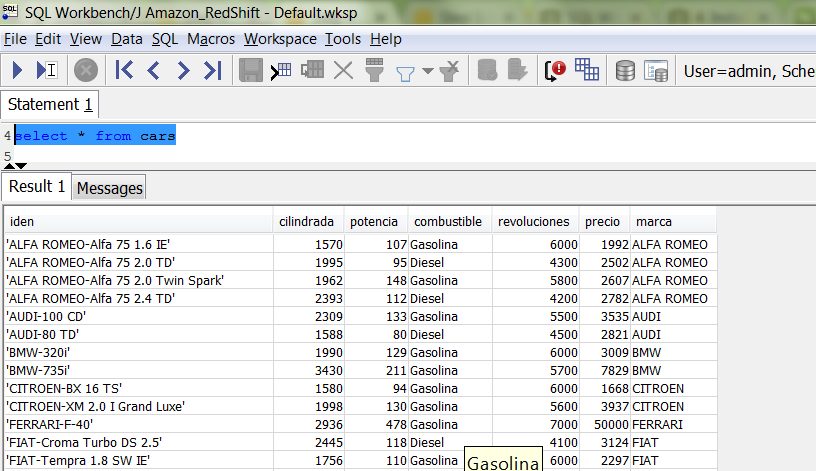Viewport: 816px width, 471px height.
Task: Click the Cancel execution icon
Action: [86, 70]
